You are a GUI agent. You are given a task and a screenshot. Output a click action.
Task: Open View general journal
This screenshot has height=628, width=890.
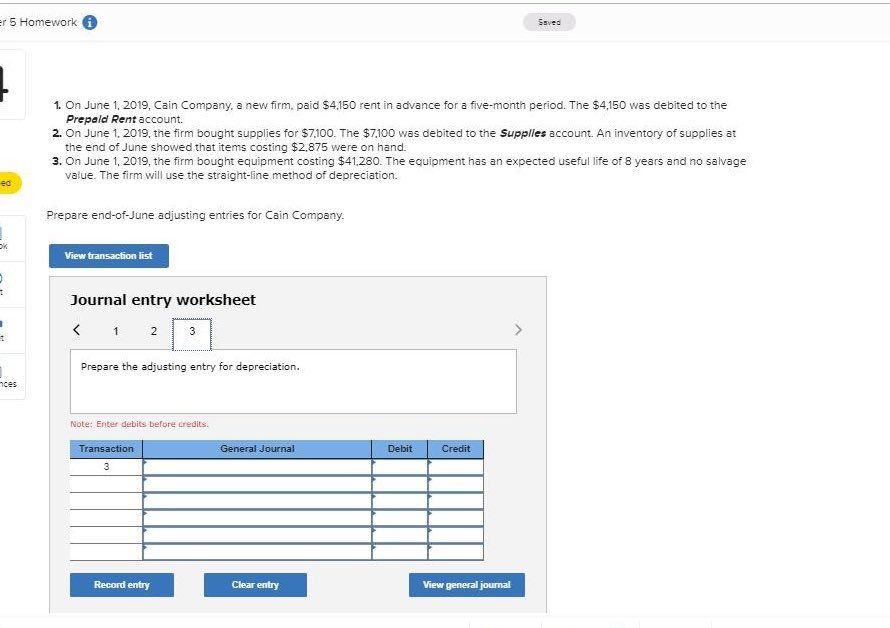(467, 585)
